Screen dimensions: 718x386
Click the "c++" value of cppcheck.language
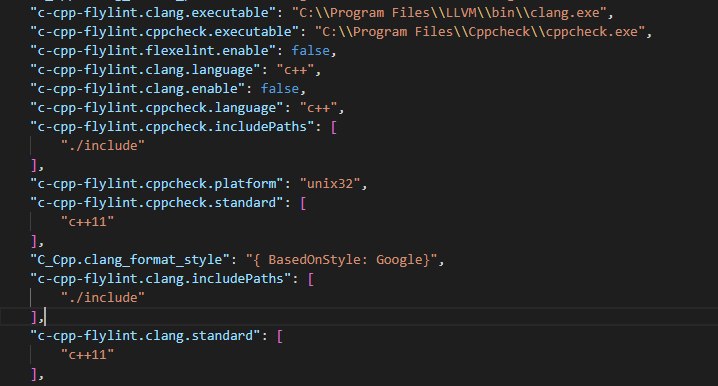click(x=318, y=108)
